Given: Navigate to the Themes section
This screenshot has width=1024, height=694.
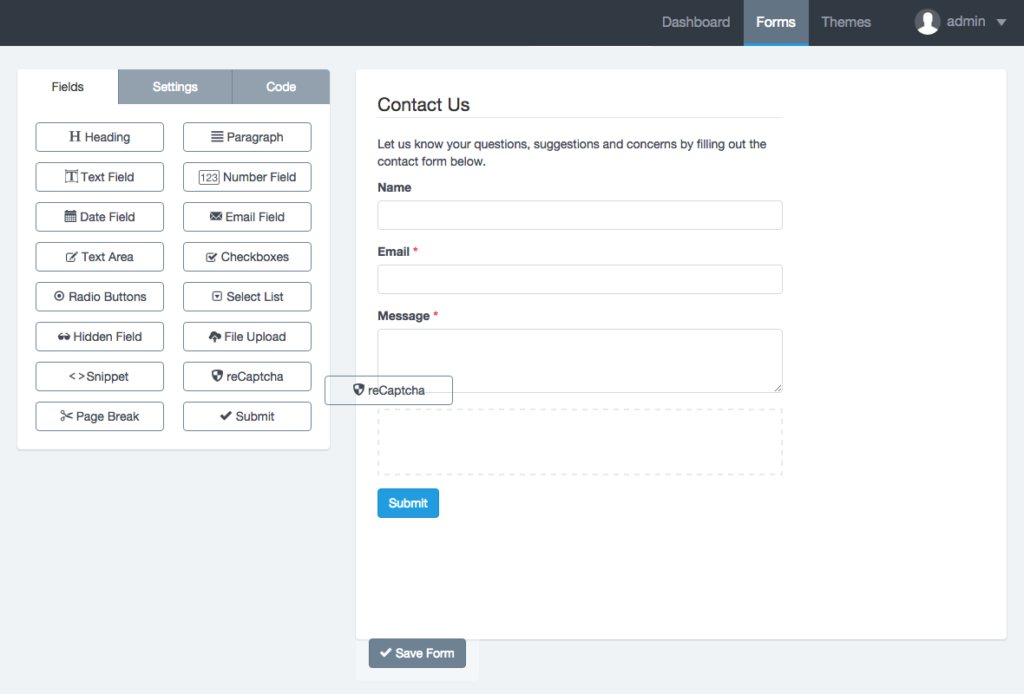Looking at the screenshot, I should (845, 21).
